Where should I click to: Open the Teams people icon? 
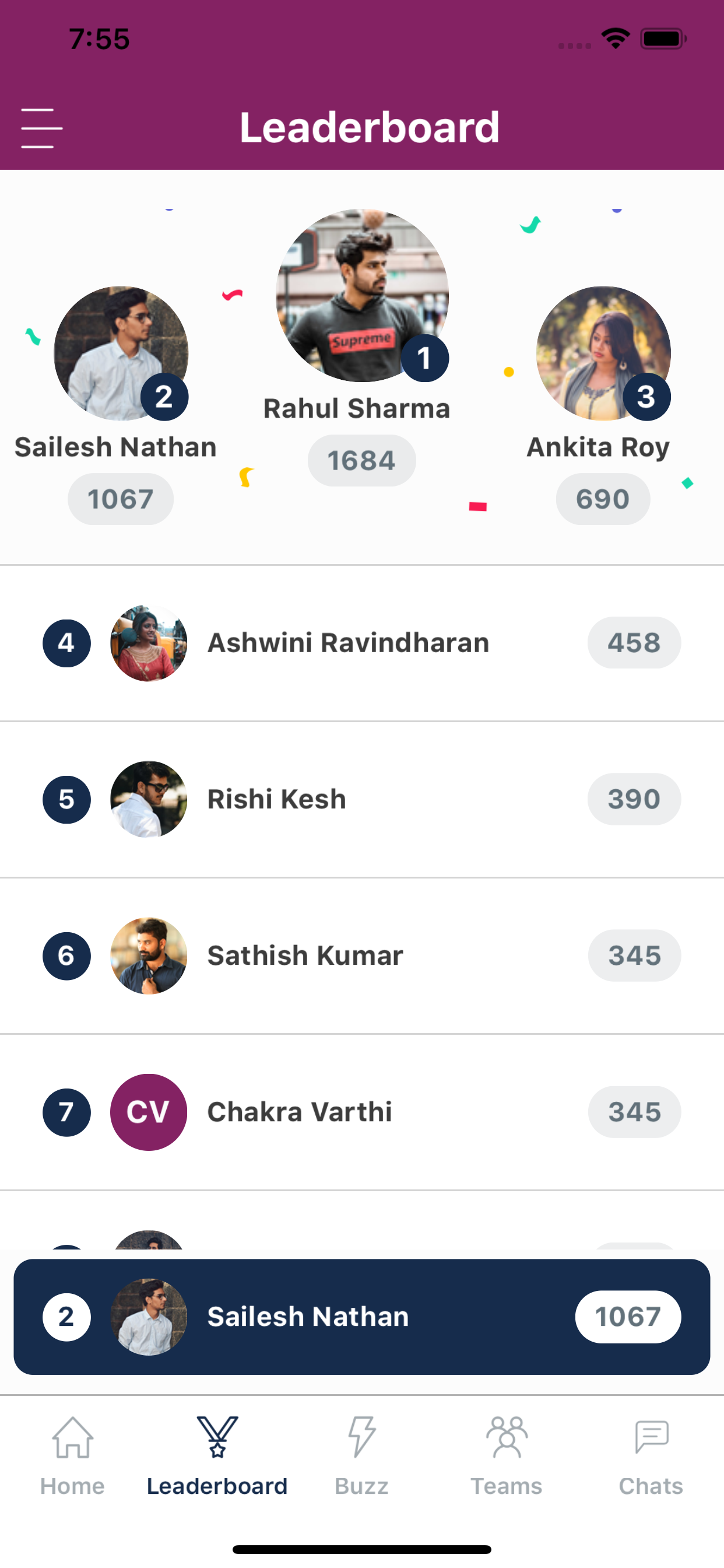pyautogui.click(x=507, y=1437)
